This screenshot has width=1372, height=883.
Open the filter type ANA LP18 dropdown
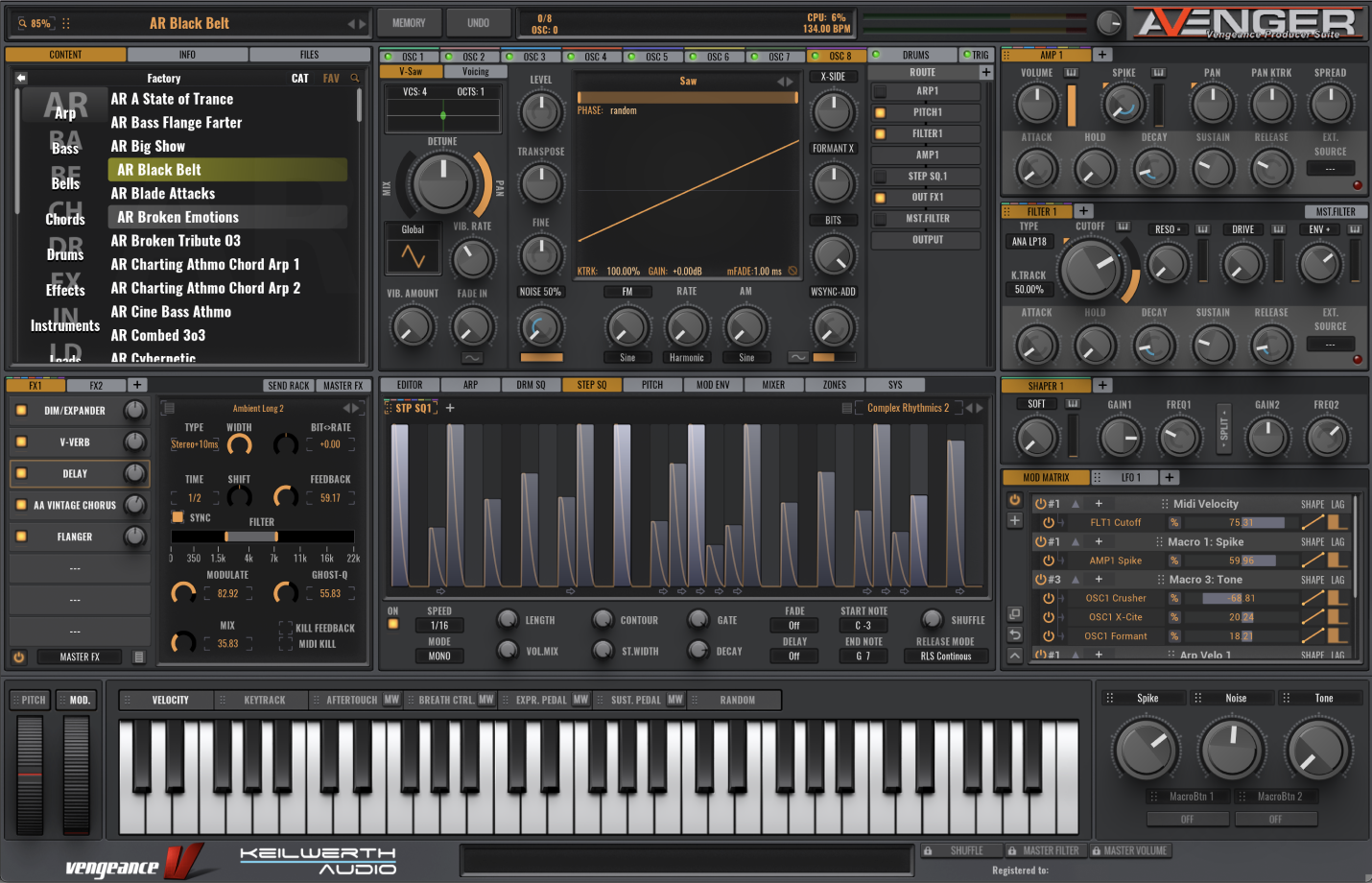[1029, 242]
